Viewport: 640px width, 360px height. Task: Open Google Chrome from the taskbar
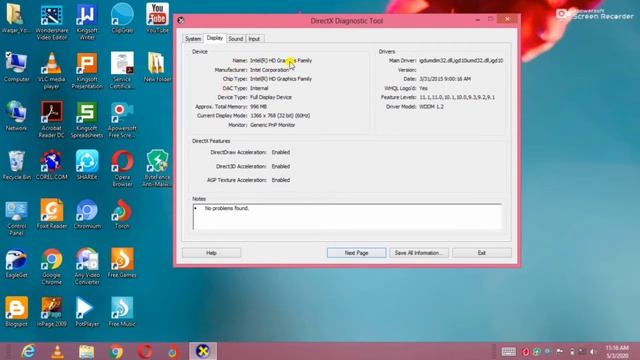pyautogui.click(x=116, y=351)
